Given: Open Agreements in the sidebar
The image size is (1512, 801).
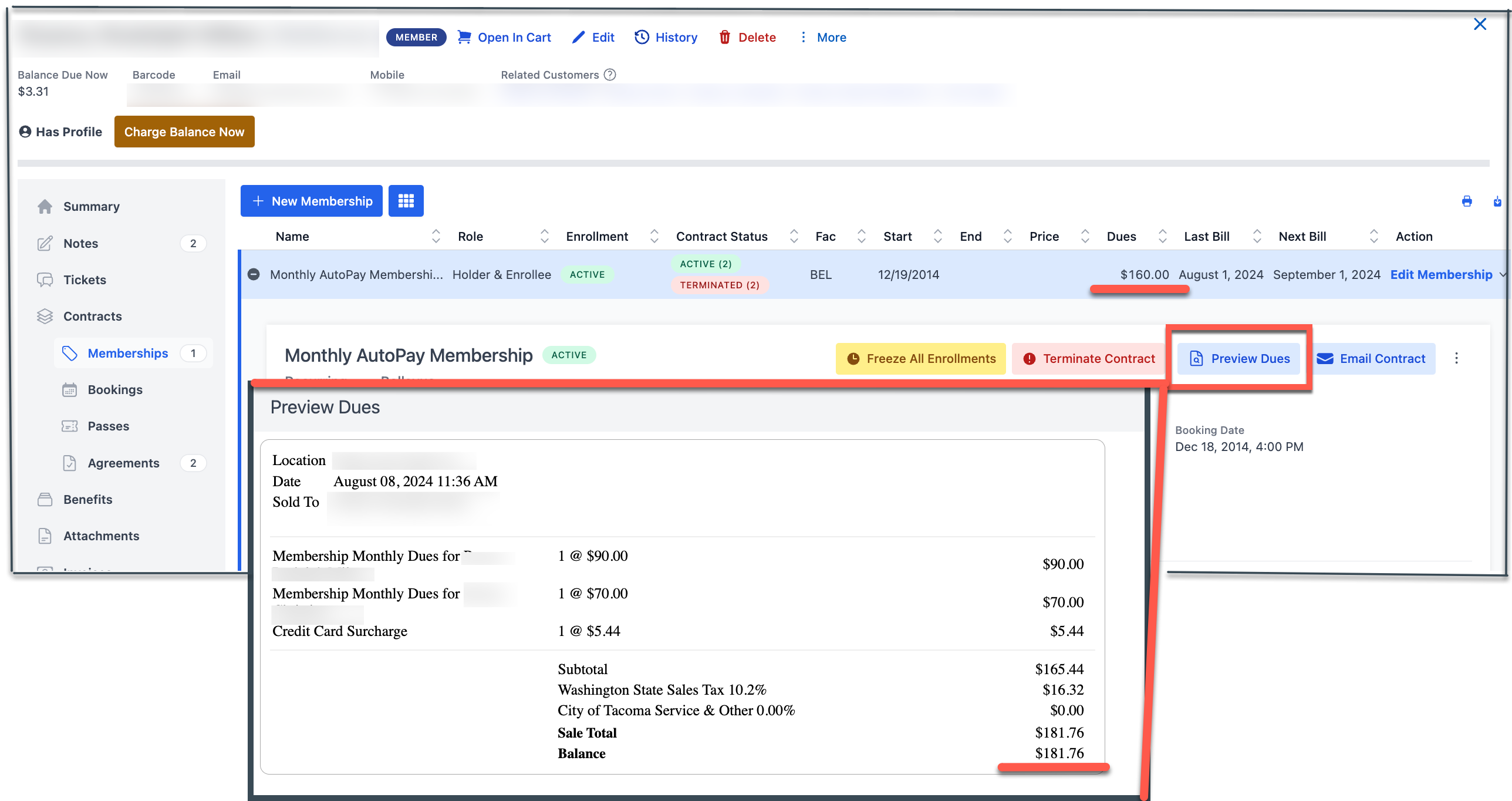Looking at the screenshot, I should pyautogui.click(x=123, y=463).
